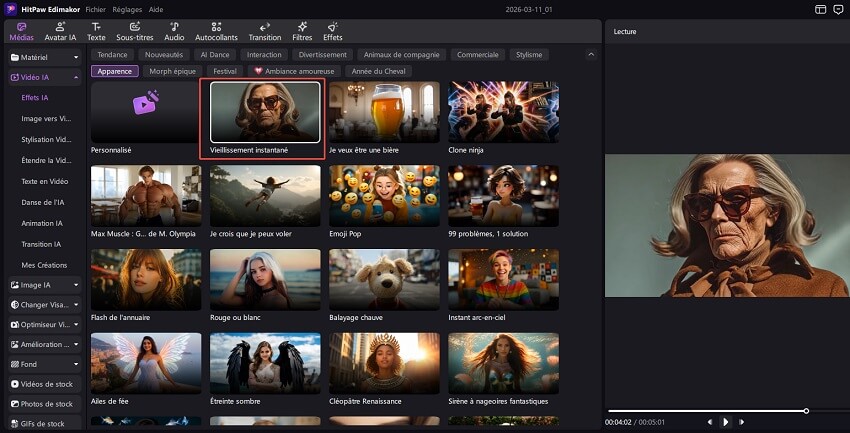Expand the Optimiseur Vidéo section
Viewport: 850px width, 433px height.
[x=45, y=324]
